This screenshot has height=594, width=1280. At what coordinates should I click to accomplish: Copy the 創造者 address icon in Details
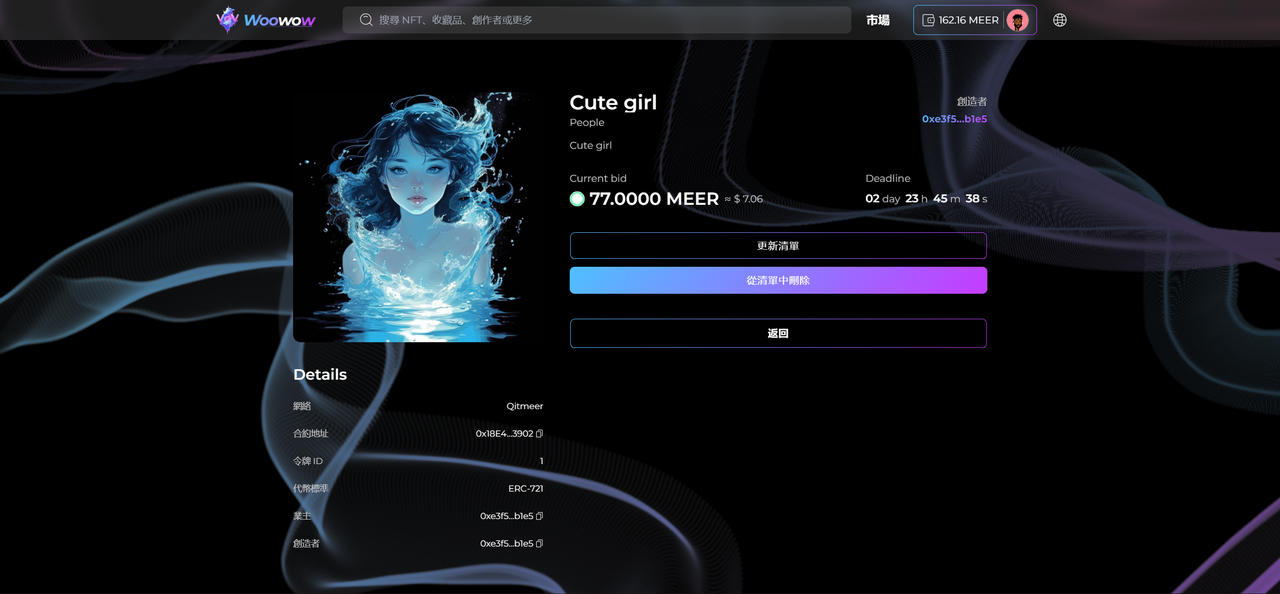540,544
